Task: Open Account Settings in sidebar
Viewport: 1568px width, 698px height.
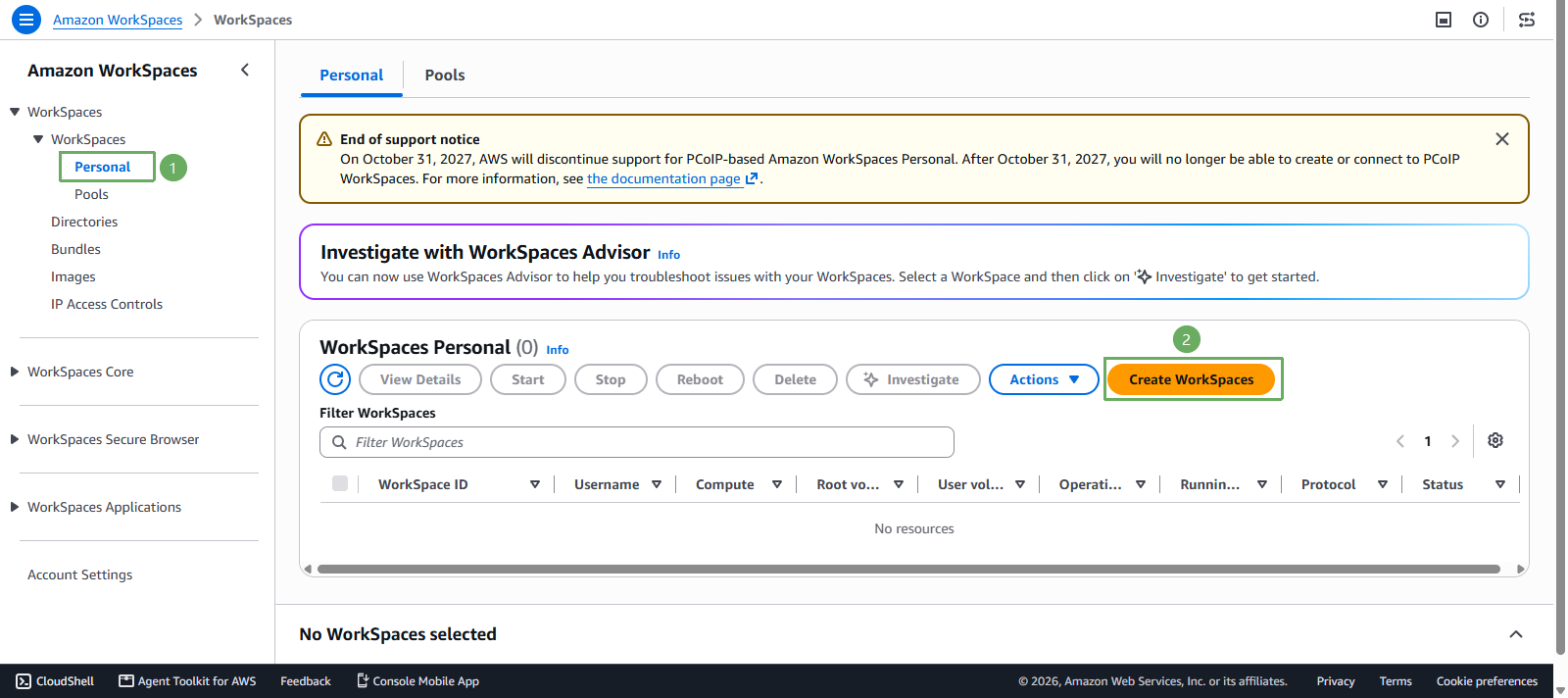Action: 80,574
